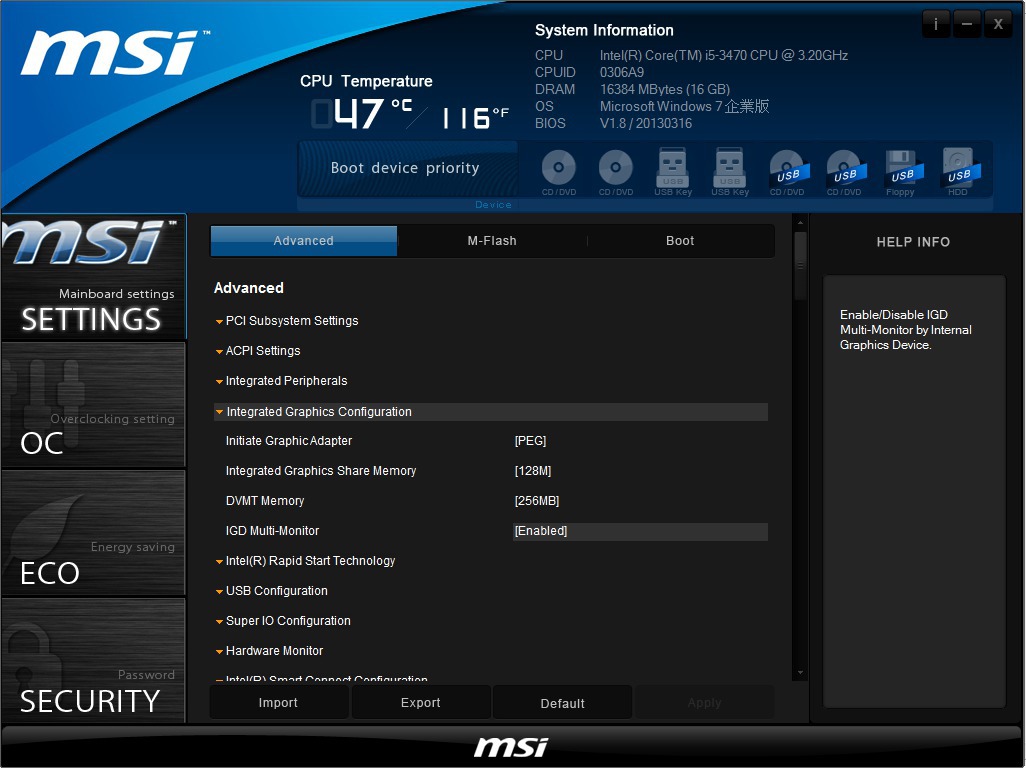Click the Export button
This screenshot has height=768, width=1026.
pyautogui.click(x=421, y=703)
